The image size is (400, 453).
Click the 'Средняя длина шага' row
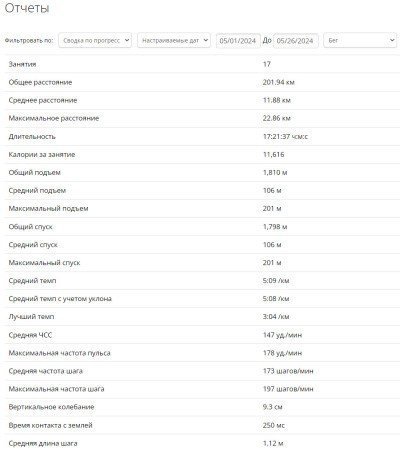pos(202,443)
